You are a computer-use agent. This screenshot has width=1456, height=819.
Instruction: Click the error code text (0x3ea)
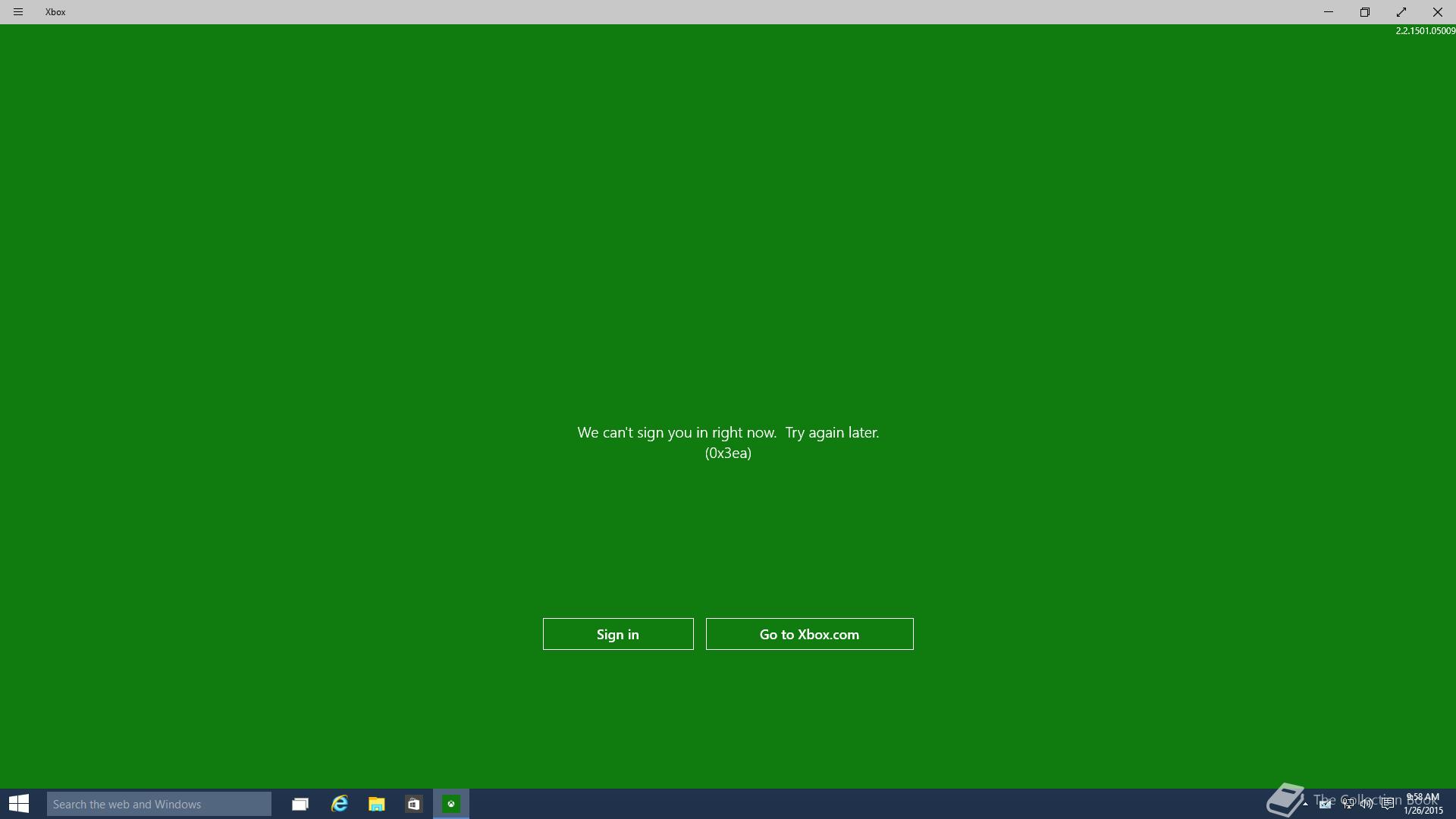point(728,453)
